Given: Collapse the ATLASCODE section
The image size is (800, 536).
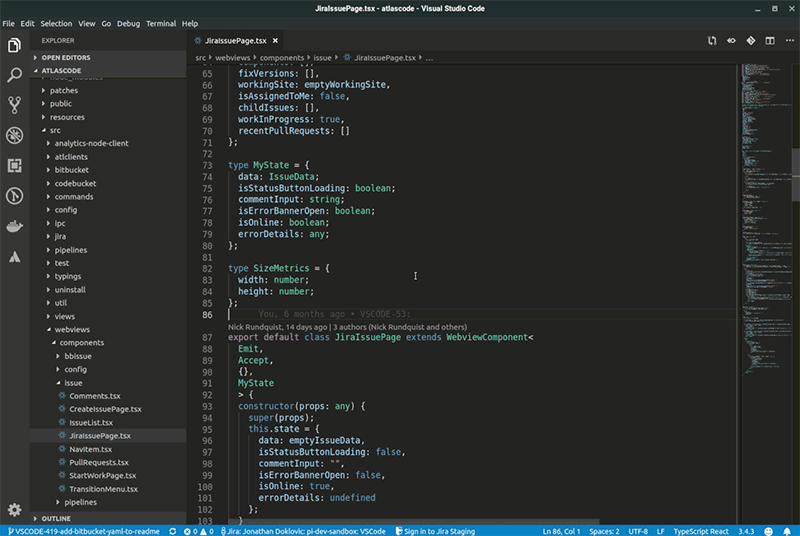Looking at the screenshot, I should [x=108, y=70].
